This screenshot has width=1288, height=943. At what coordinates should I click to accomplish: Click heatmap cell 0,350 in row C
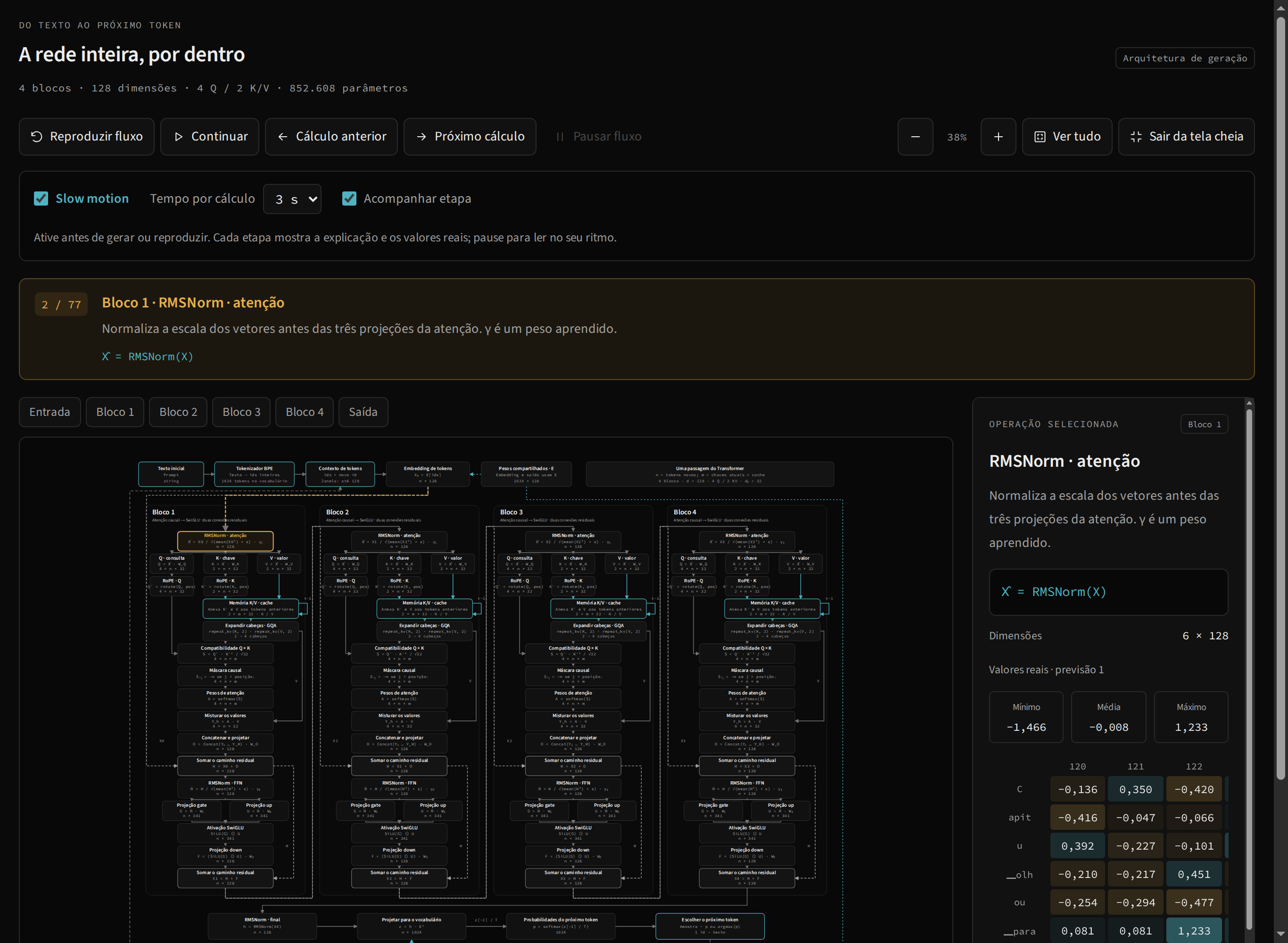(1136, 789)
